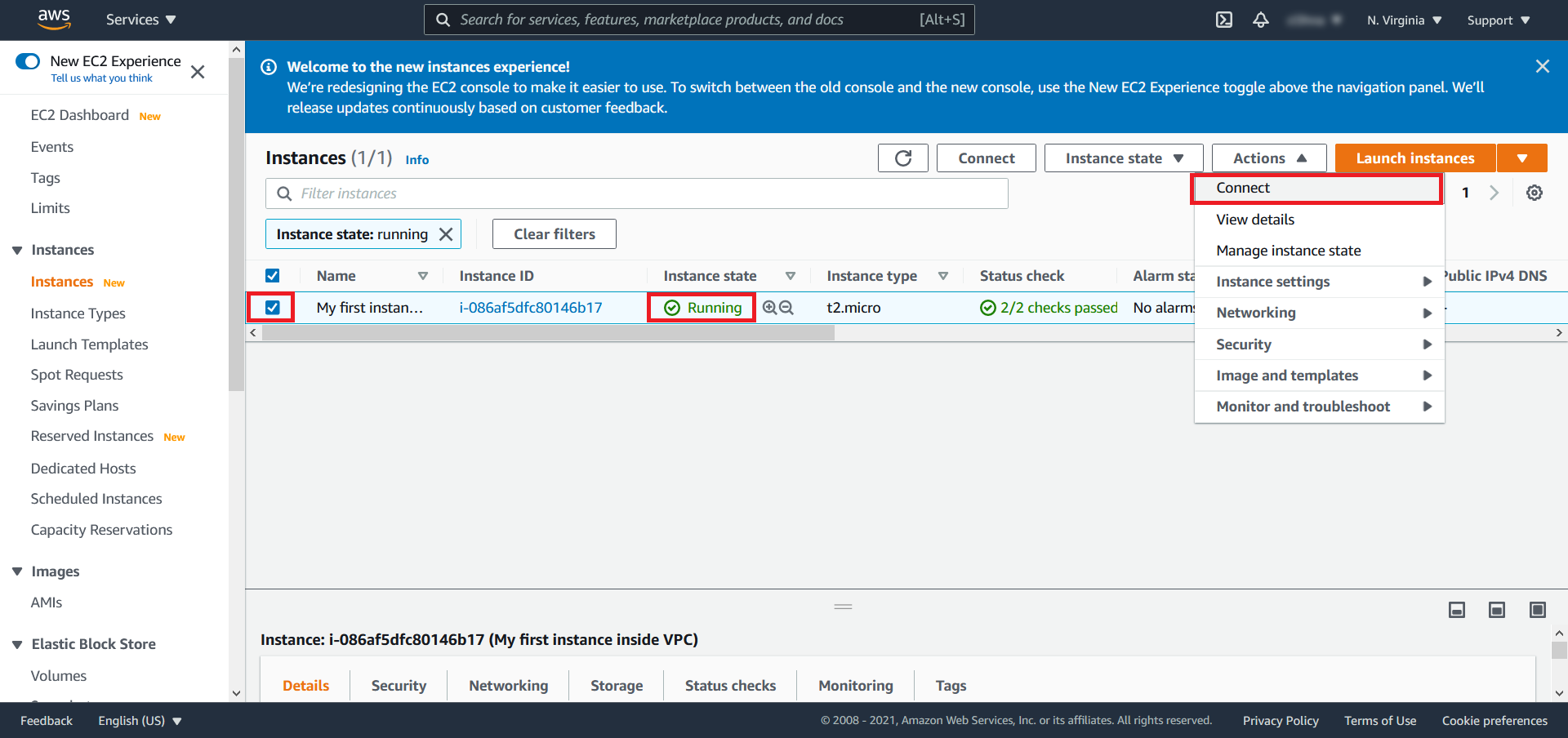Image resolution: width=1568 pixels, height=738 pixels.
Task: Uncheck the My first instance row checkbox
Action: pos(273,308)
